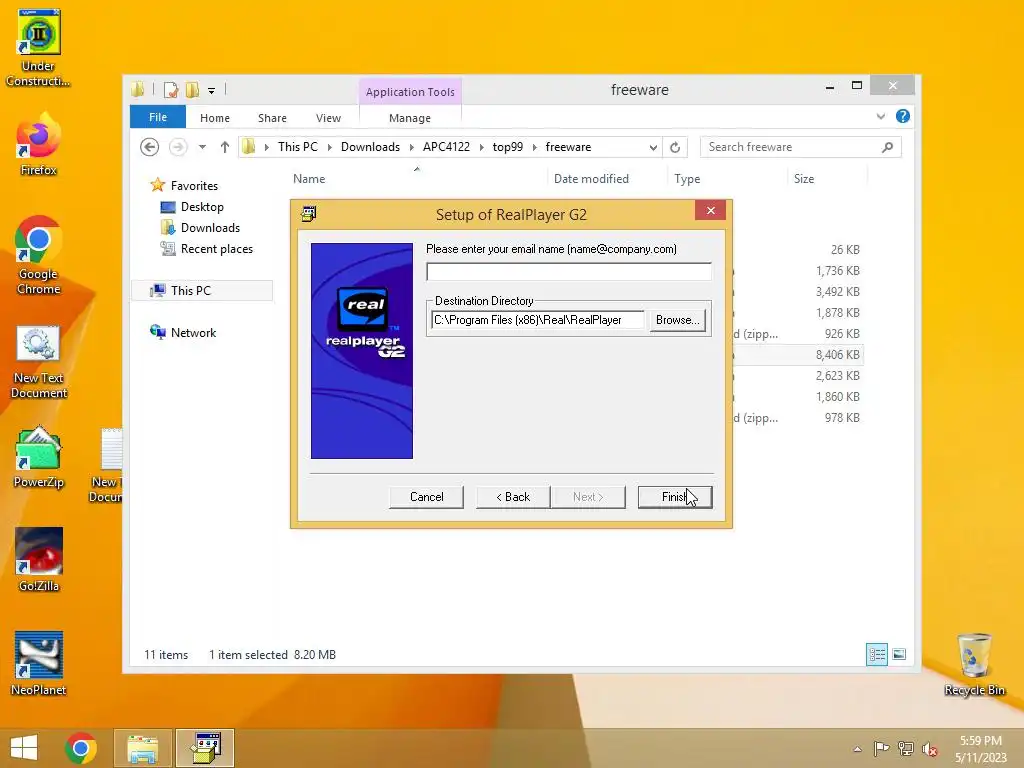The image size is (1024, 768).
Task: Open Google Chrome desktop shortcut
Action: tap(38, 255)
